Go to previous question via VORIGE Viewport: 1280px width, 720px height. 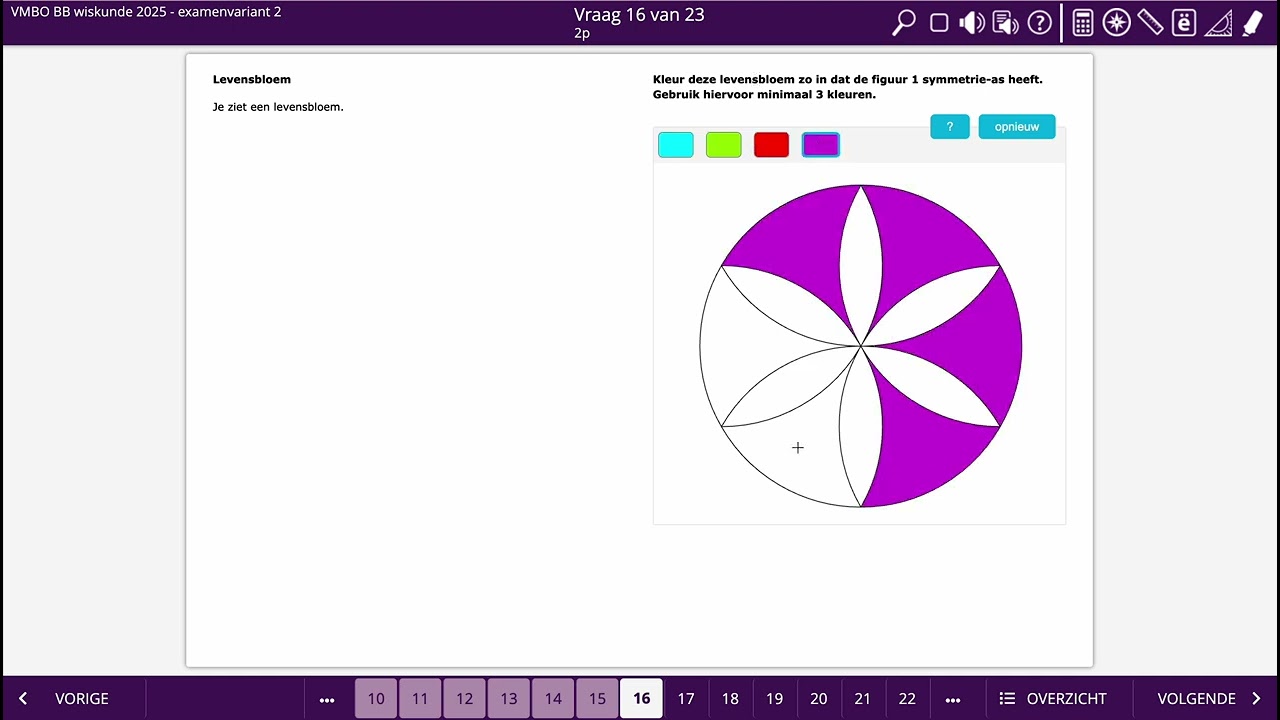pyautogui.click(x=81, y=699)
